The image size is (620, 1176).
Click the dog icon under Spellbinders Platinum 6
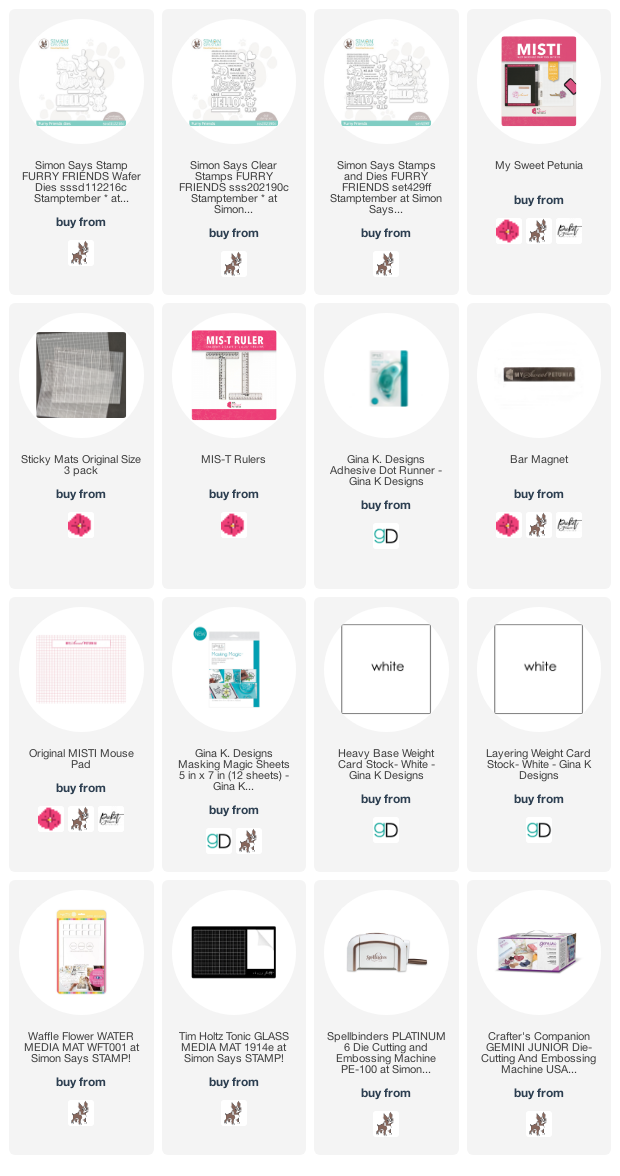tap(386, 1124)
